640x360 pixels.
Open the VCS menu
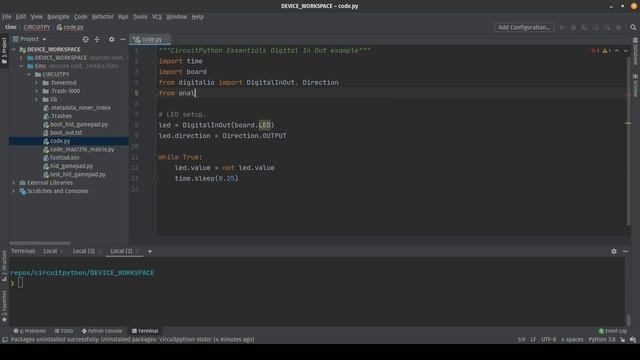coord(157,17)
